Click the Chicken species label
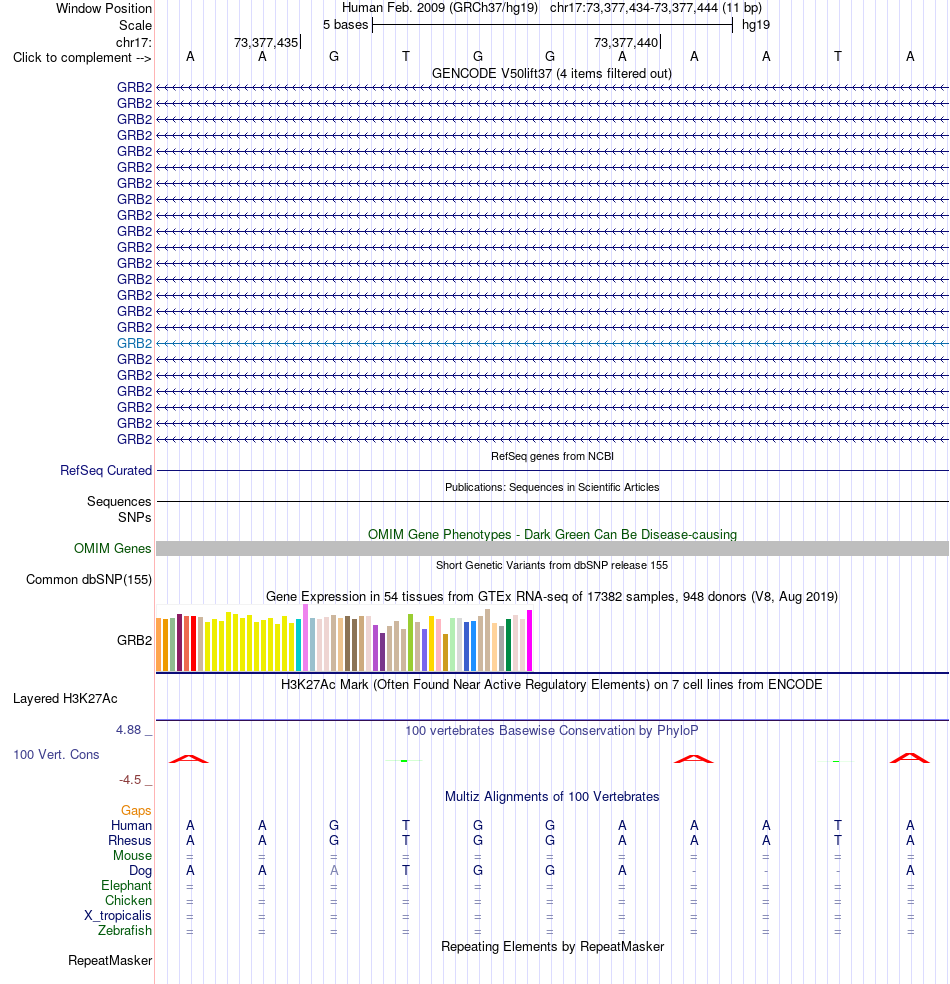The height and width of the screenshot is (984, 950). pyautogui.click(x=128, y=901)
